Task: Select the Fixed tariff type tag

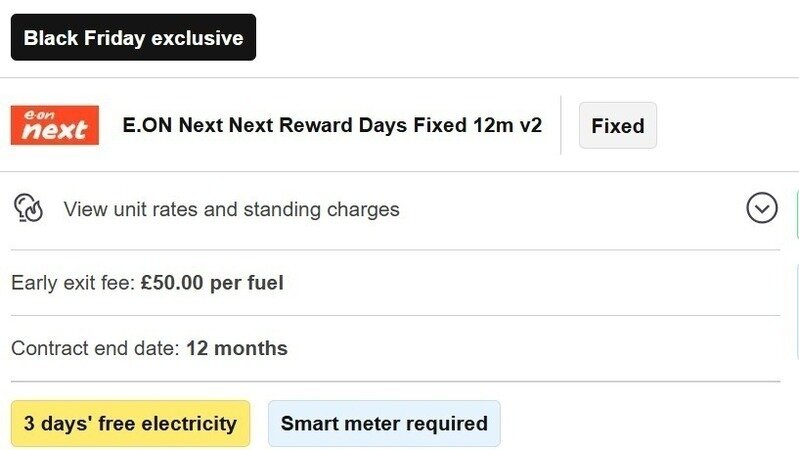Action: click(618, 126)
